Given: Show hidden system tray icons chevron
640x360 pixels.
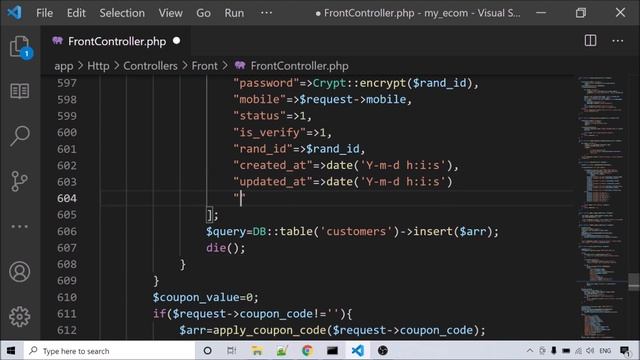Looking at the screenshot, I should click(x=529, y=351).
